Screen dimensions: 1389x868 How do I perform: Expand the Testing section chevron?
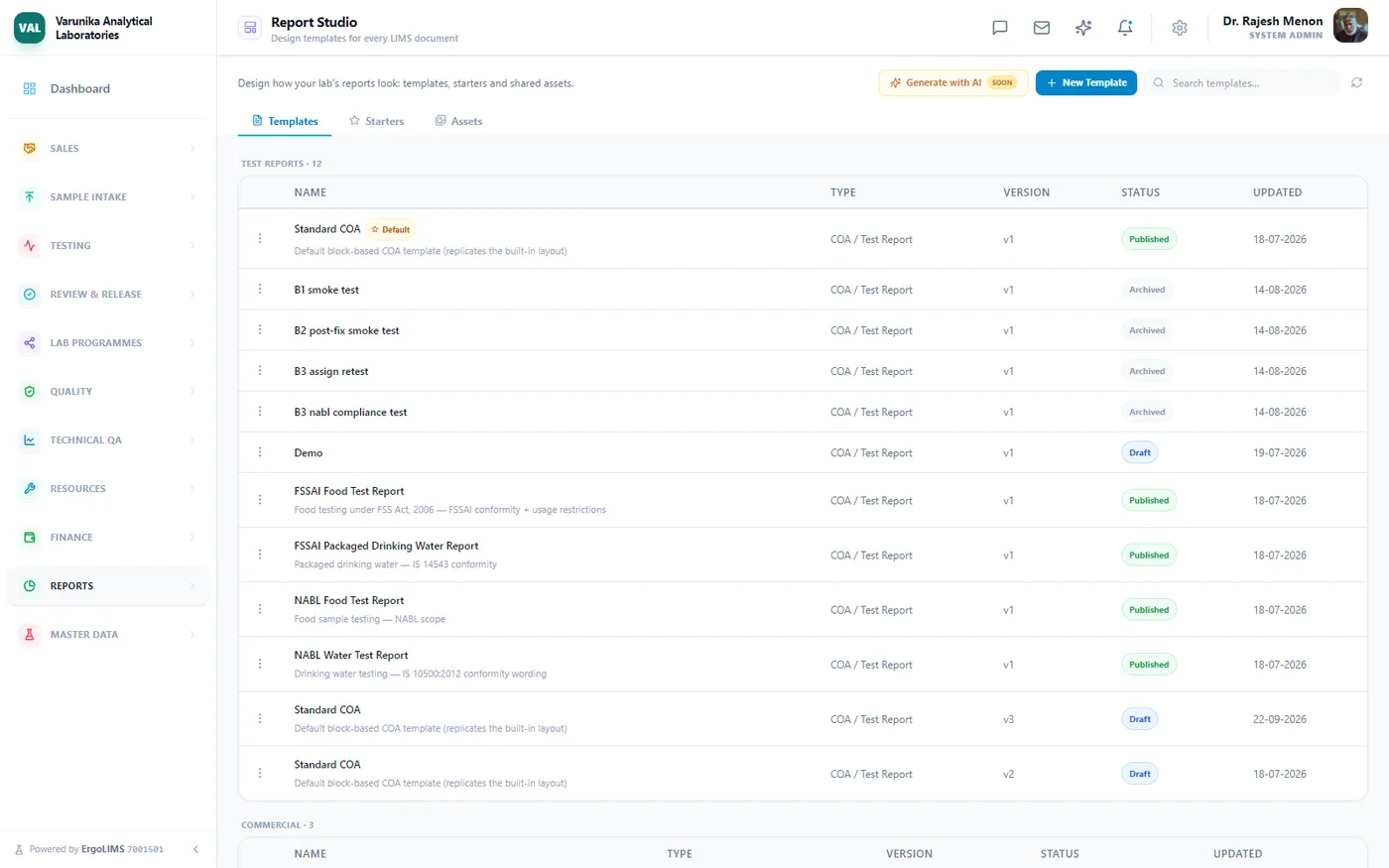coord(192,246)
